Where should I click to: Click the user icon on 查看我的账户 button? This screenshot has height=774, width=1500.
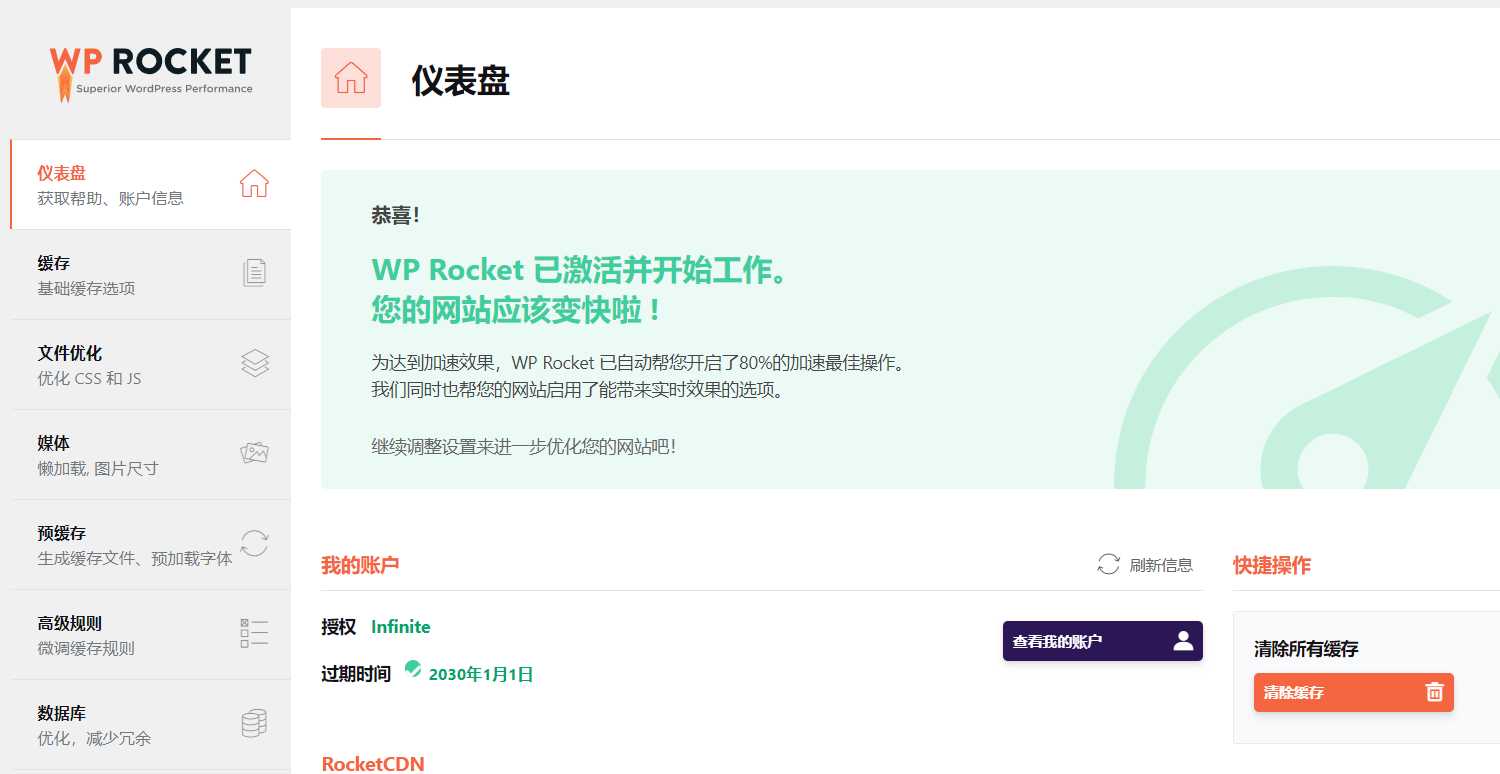[x=1183, y=641]
